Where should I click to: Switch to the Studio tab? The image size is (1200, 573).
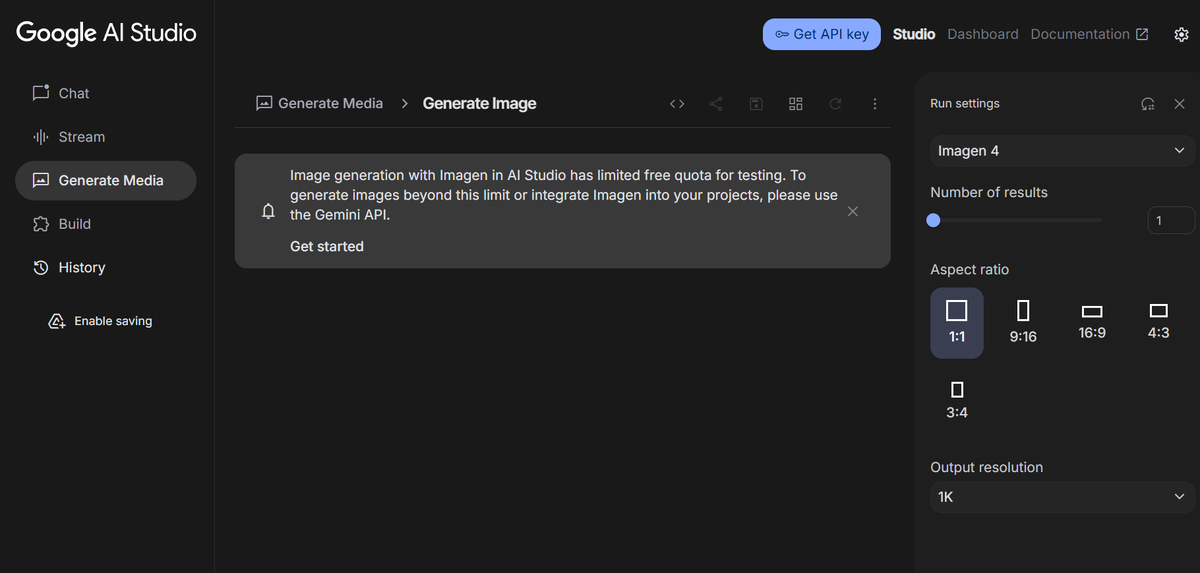pyautogui.click(x=914, y=34)
